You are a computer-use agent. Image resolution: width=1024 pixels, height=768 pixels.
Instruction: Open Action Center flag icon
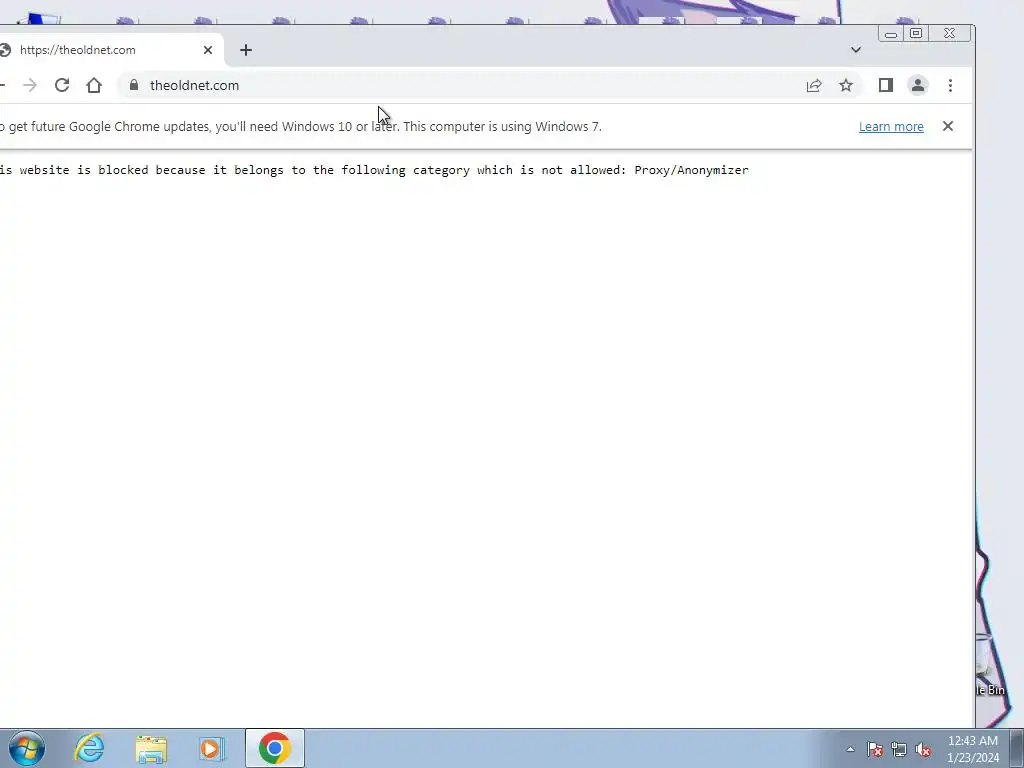tap(875, 749)
